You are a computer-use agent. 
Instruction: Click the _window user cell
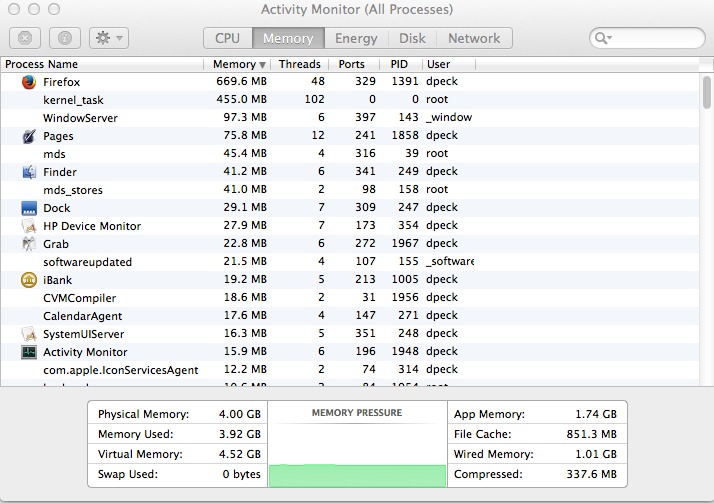(449, 117)
